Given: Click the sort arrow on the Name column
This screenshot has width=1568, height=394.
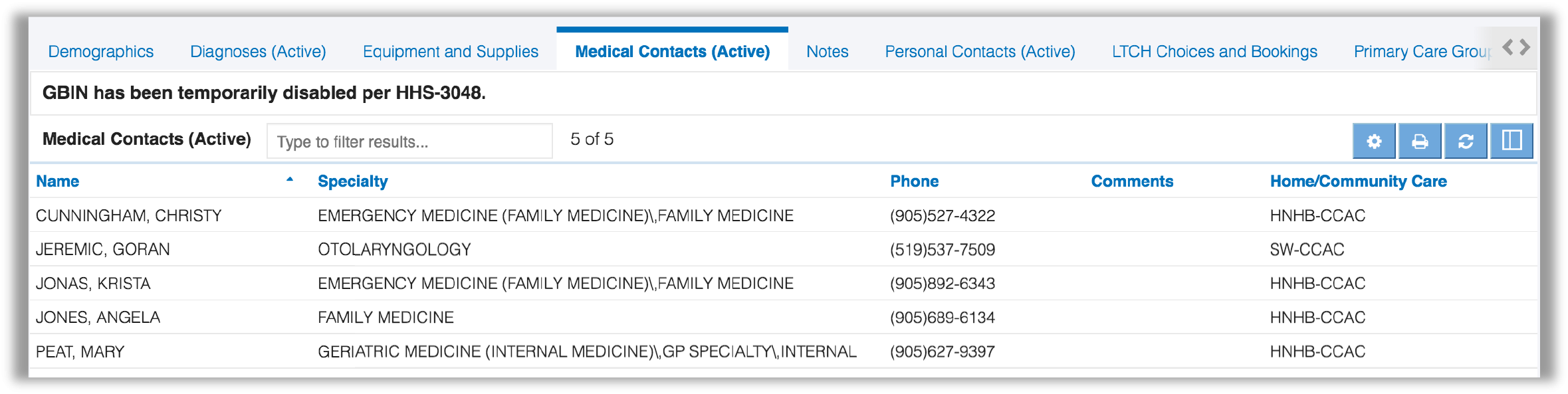Looking at the screenshot, I should (288, 179).
